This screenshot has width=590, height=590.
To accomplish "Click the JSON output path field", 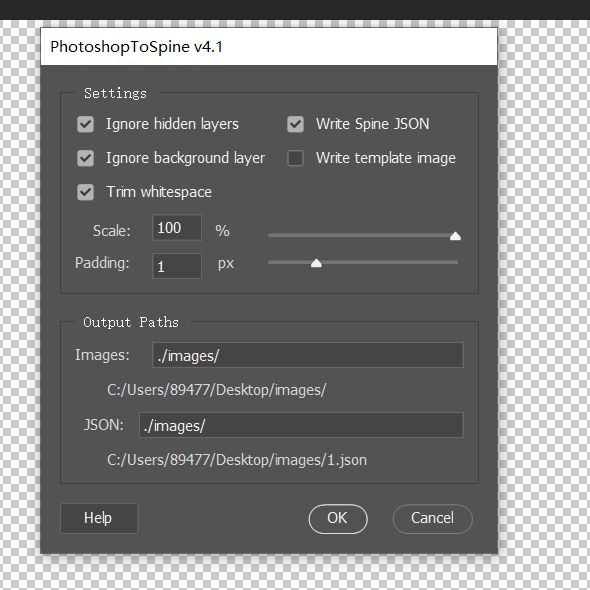I will [x=301, y=425].
